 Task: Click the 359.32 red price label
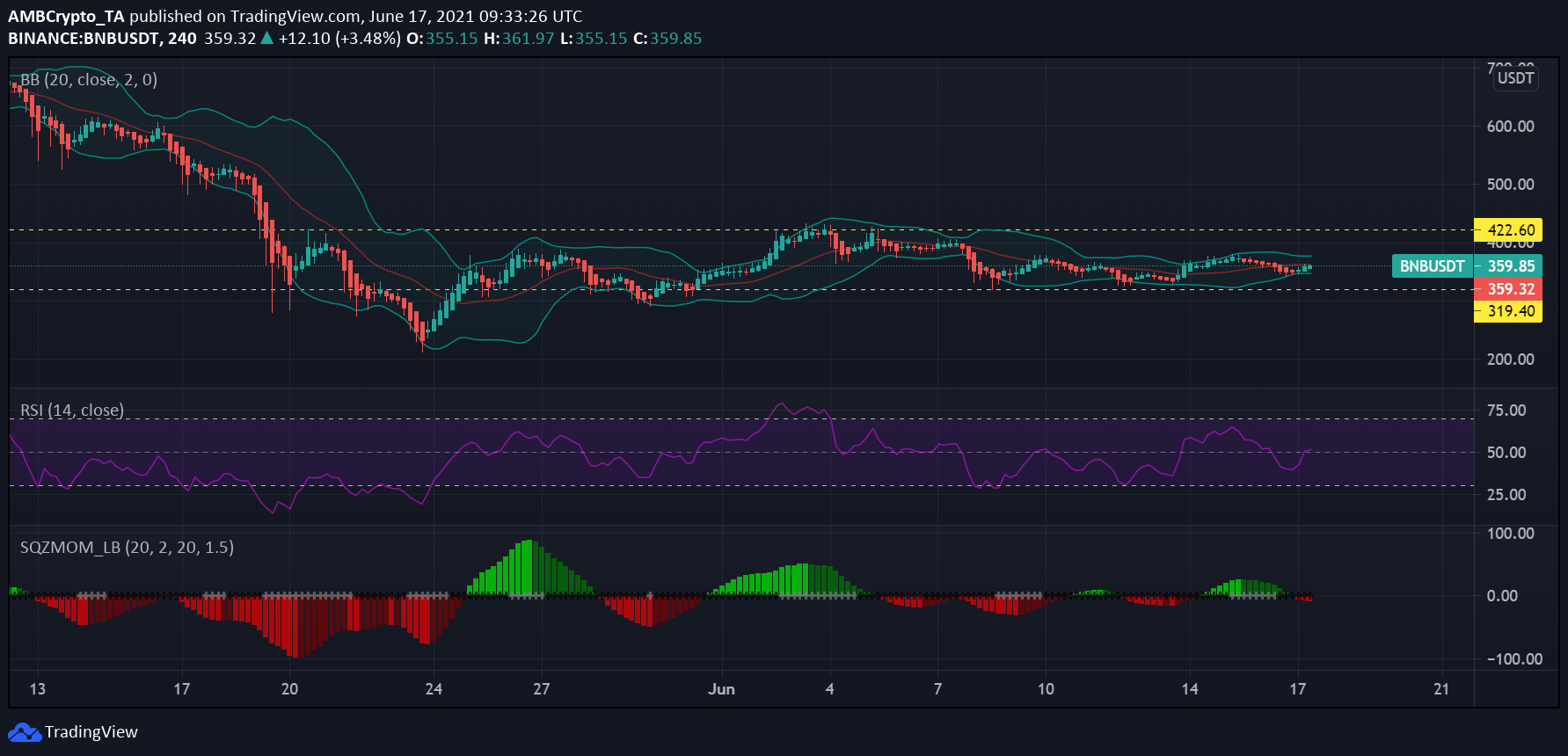coord(1509,289)
